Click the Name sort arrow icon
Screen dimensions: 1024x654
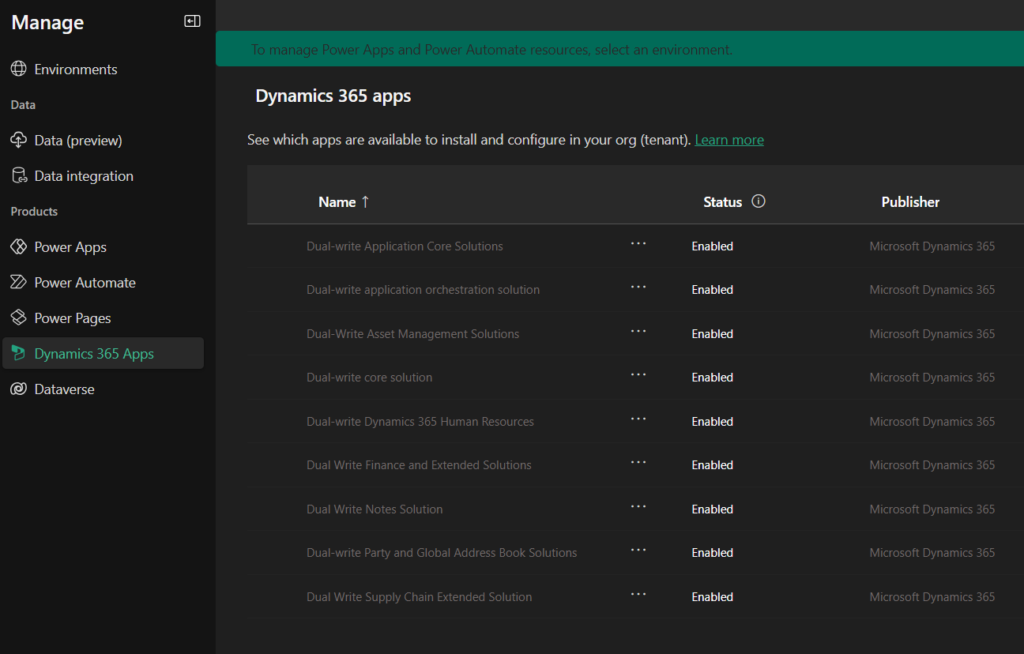point(365,202)
